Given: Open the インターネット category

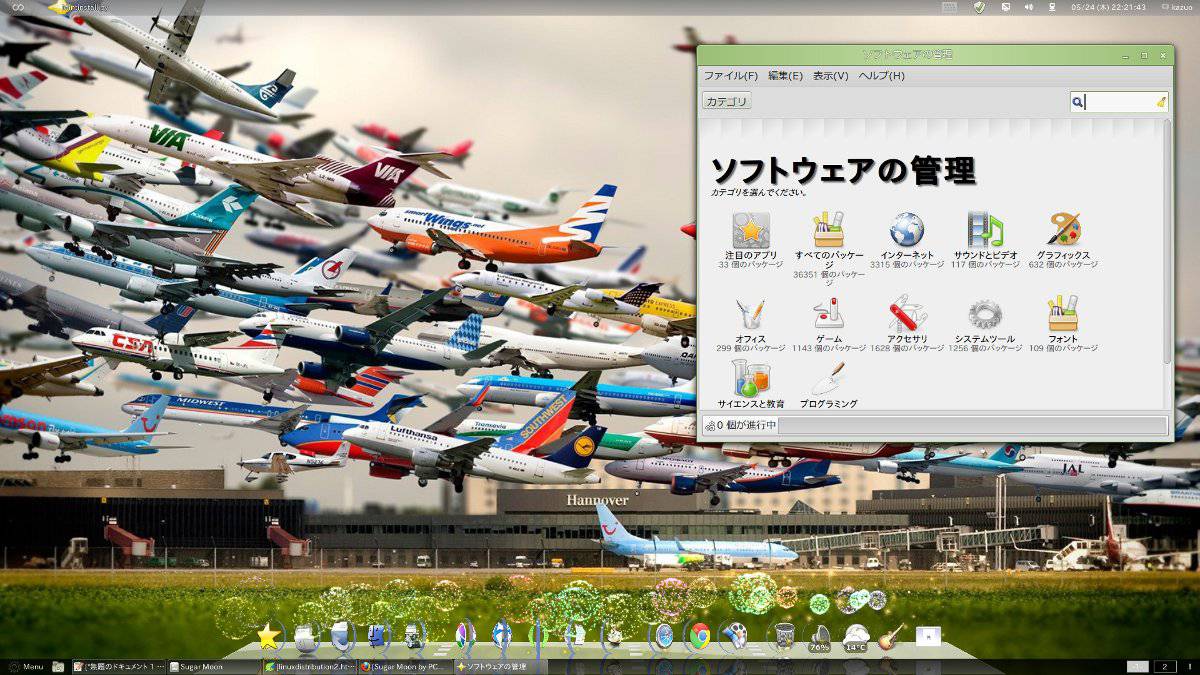Looking at the screenshot, I should pos(907,240).
